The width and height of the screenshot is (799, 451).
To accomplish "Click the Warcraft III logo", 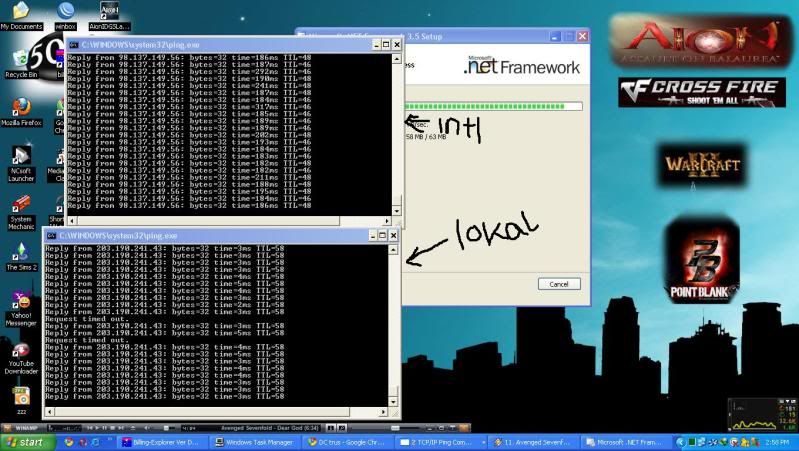I will 702,165.
